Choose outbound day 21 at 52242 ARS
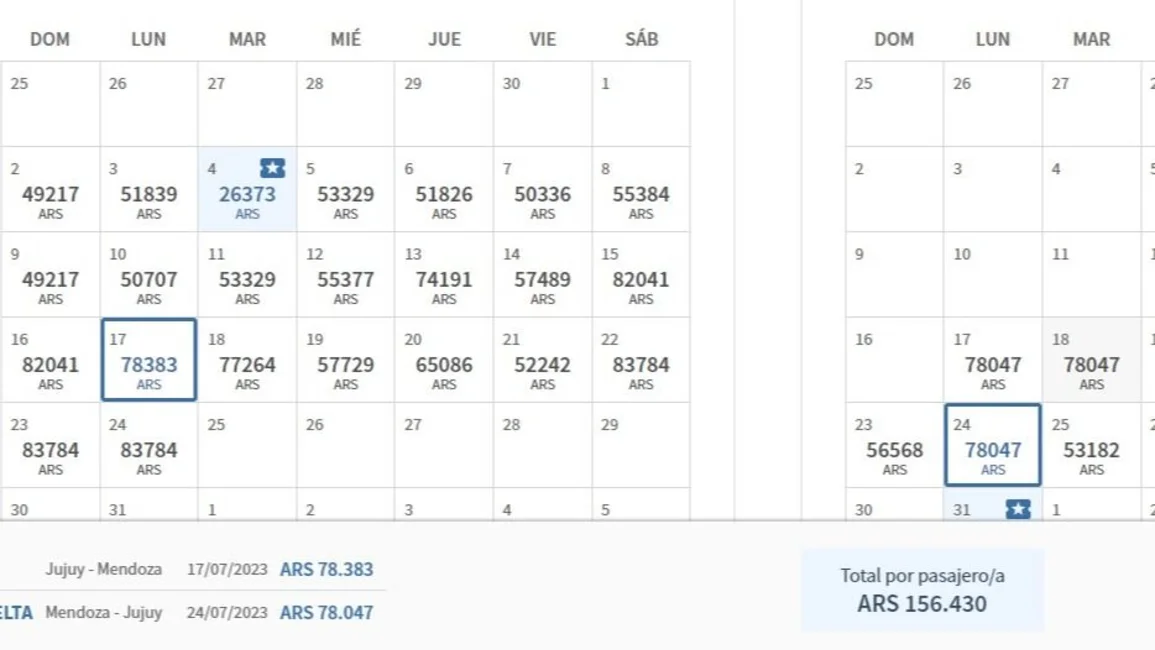The image size is (1155, 650). [x=543, y=360]
